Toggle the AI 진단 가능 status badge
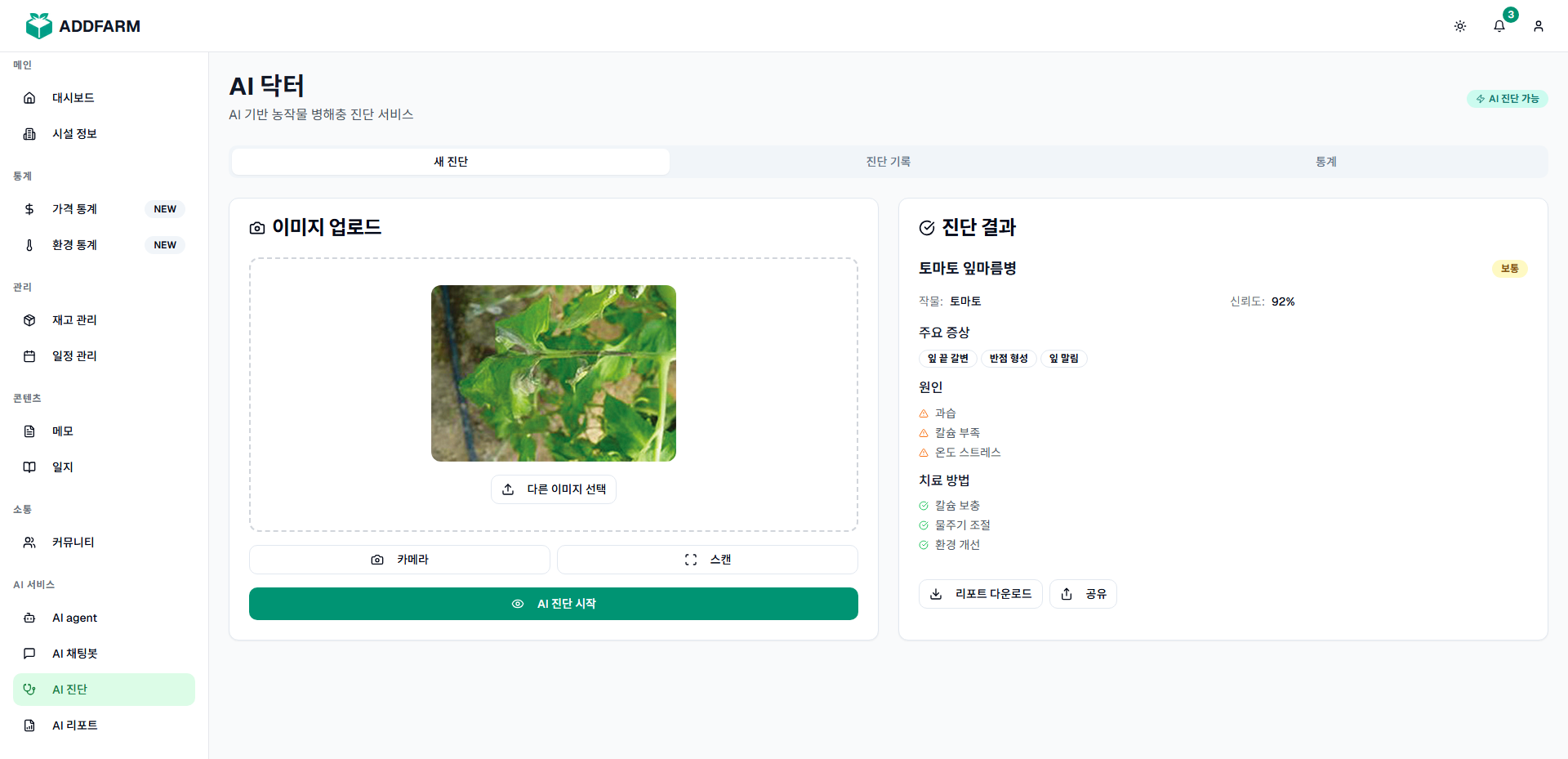 [x=1507, y=98]
